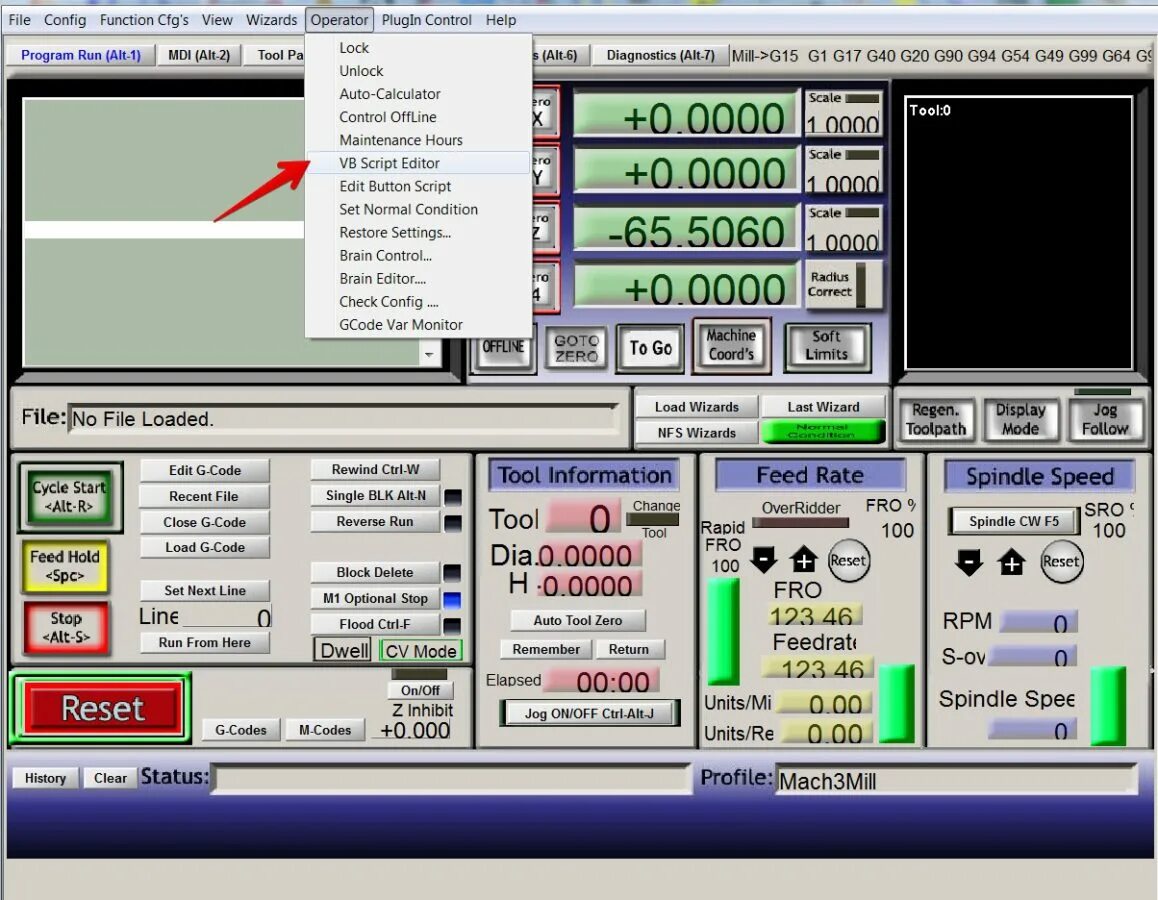Screen dimensions: 1158x900
Task: Click the yellow Feed Hold button
Action: (x=65, y=566)
